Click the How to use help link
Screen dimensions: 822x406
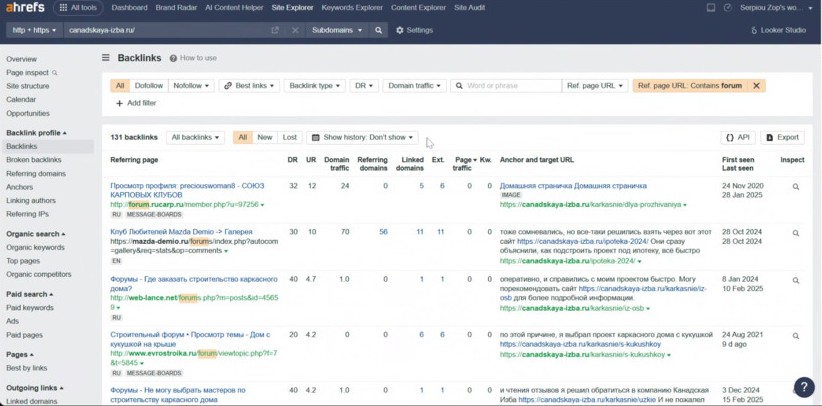coord(193,58)
